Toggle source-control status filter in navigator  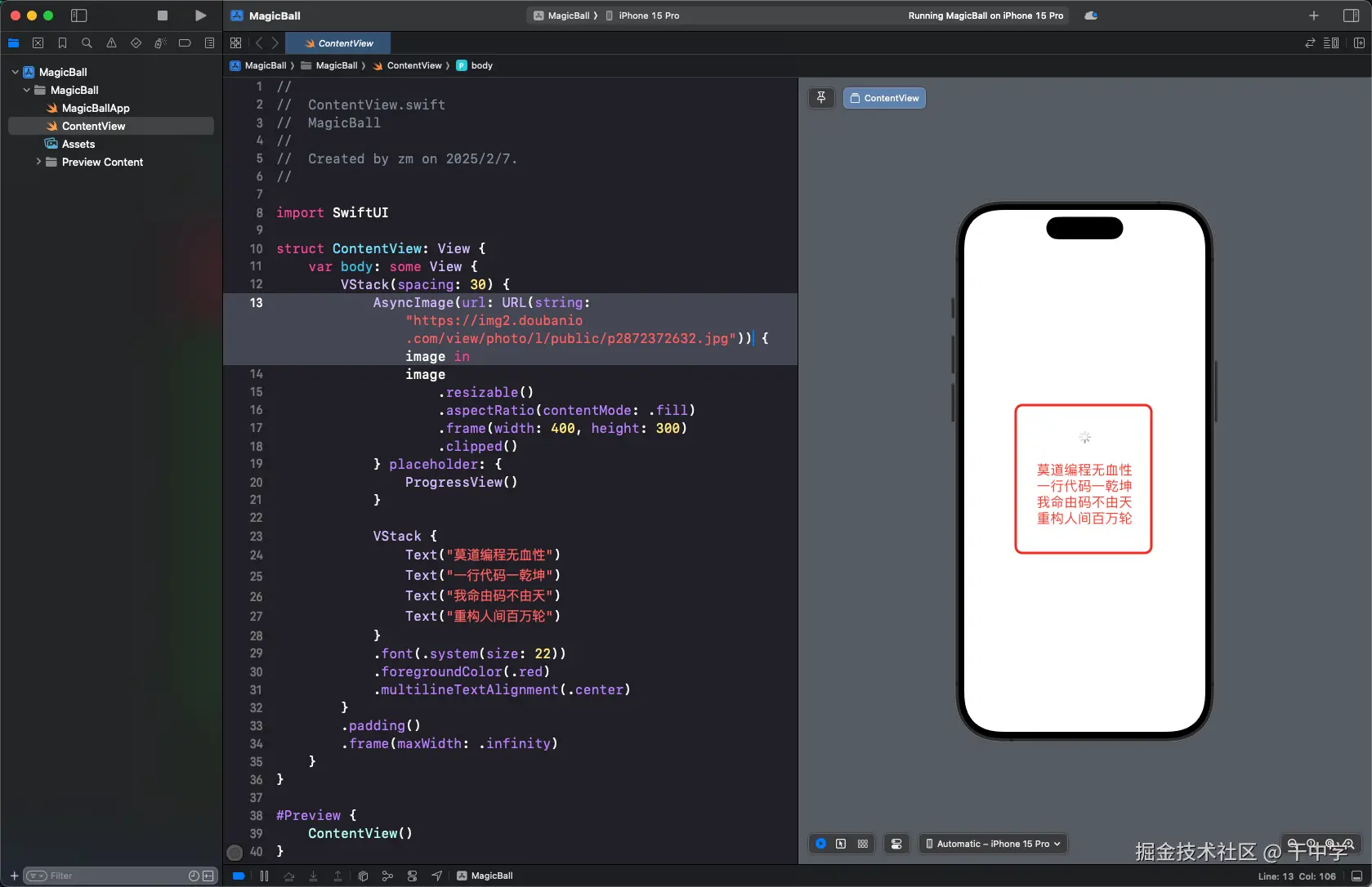pyautogui.click(x=208, y=876)
